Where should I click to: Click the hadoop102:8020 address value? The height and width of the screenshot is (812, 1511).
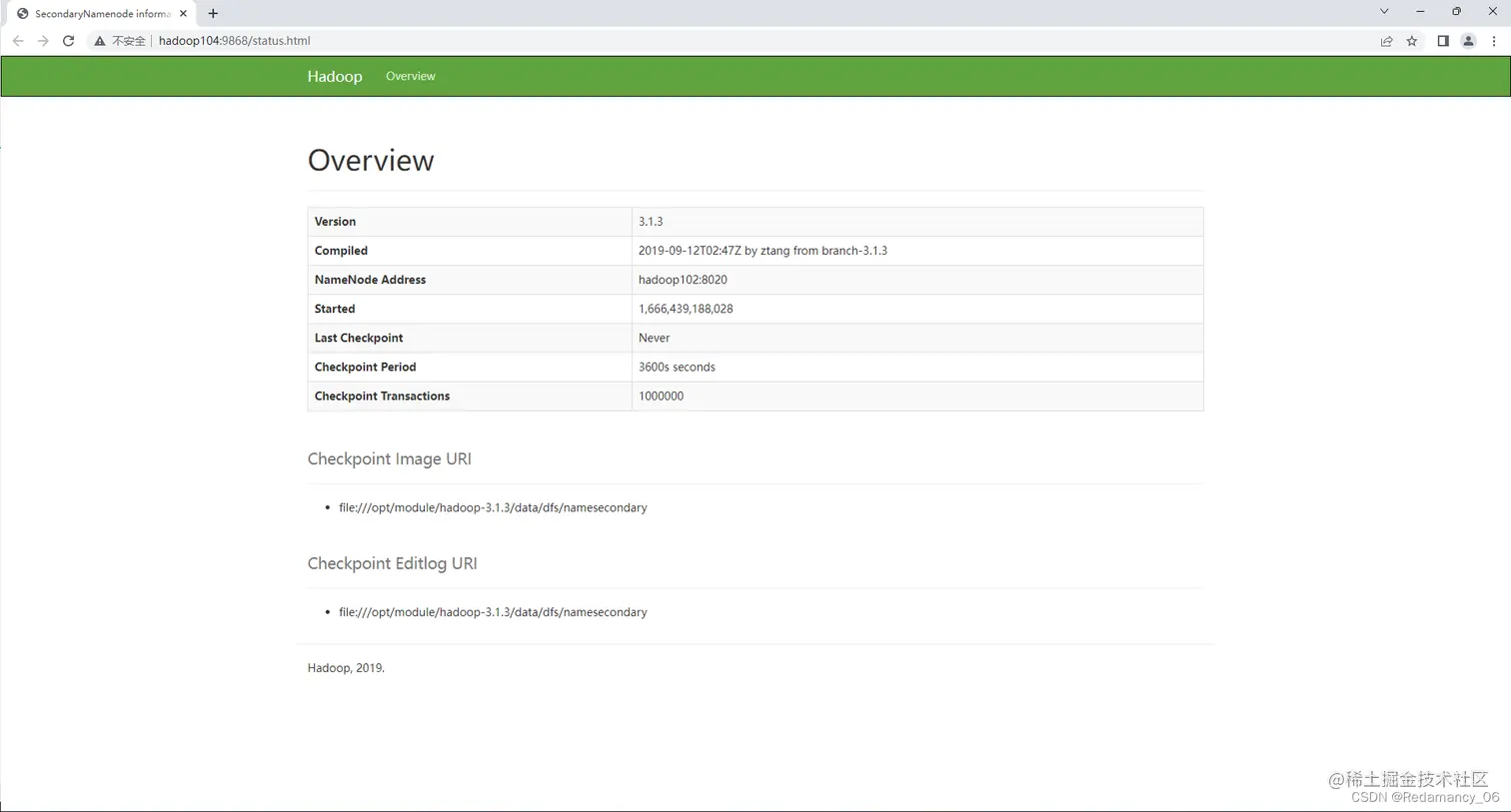pyautogui.click(x=683, y=280)
